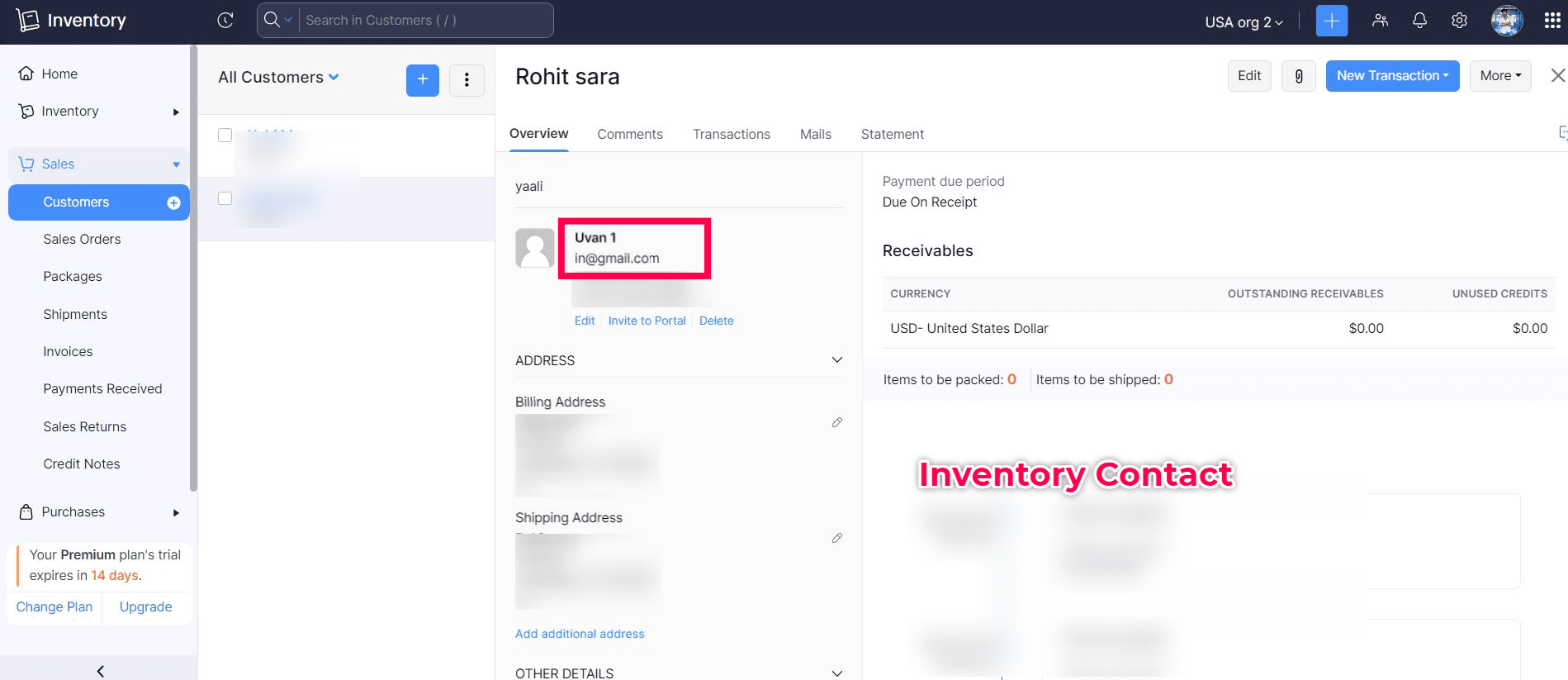Open the apps grid launcher icon
1568x680 pixels.
(1552, 21)
